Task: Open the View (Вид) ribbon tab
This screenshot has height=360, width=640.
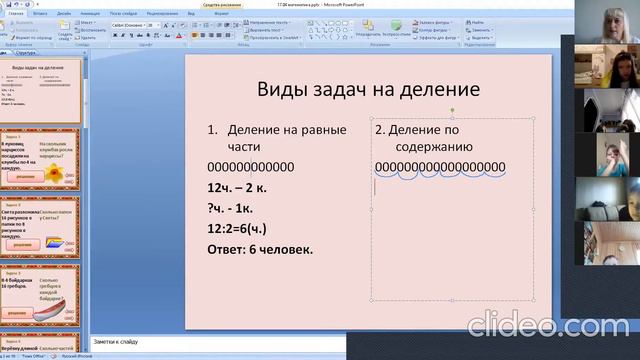Action: tap(191, 13)
